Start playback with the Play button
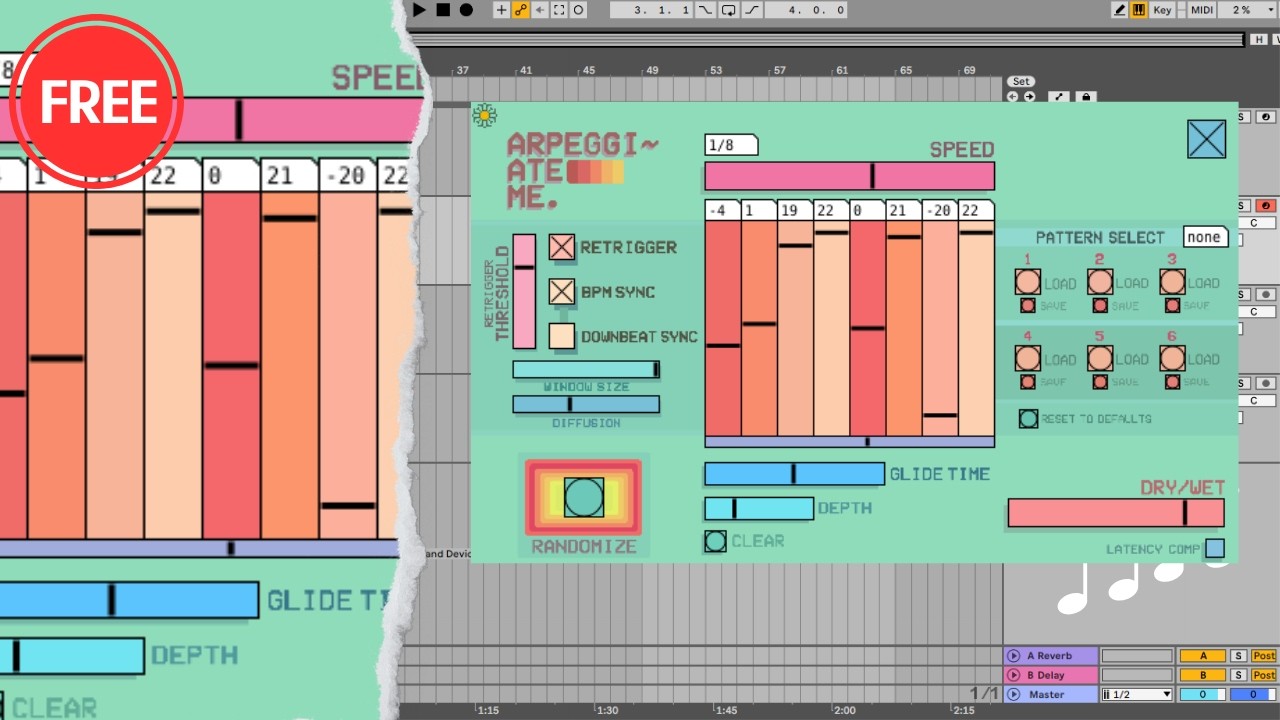The image size is (1280, 720). [420, 10]
